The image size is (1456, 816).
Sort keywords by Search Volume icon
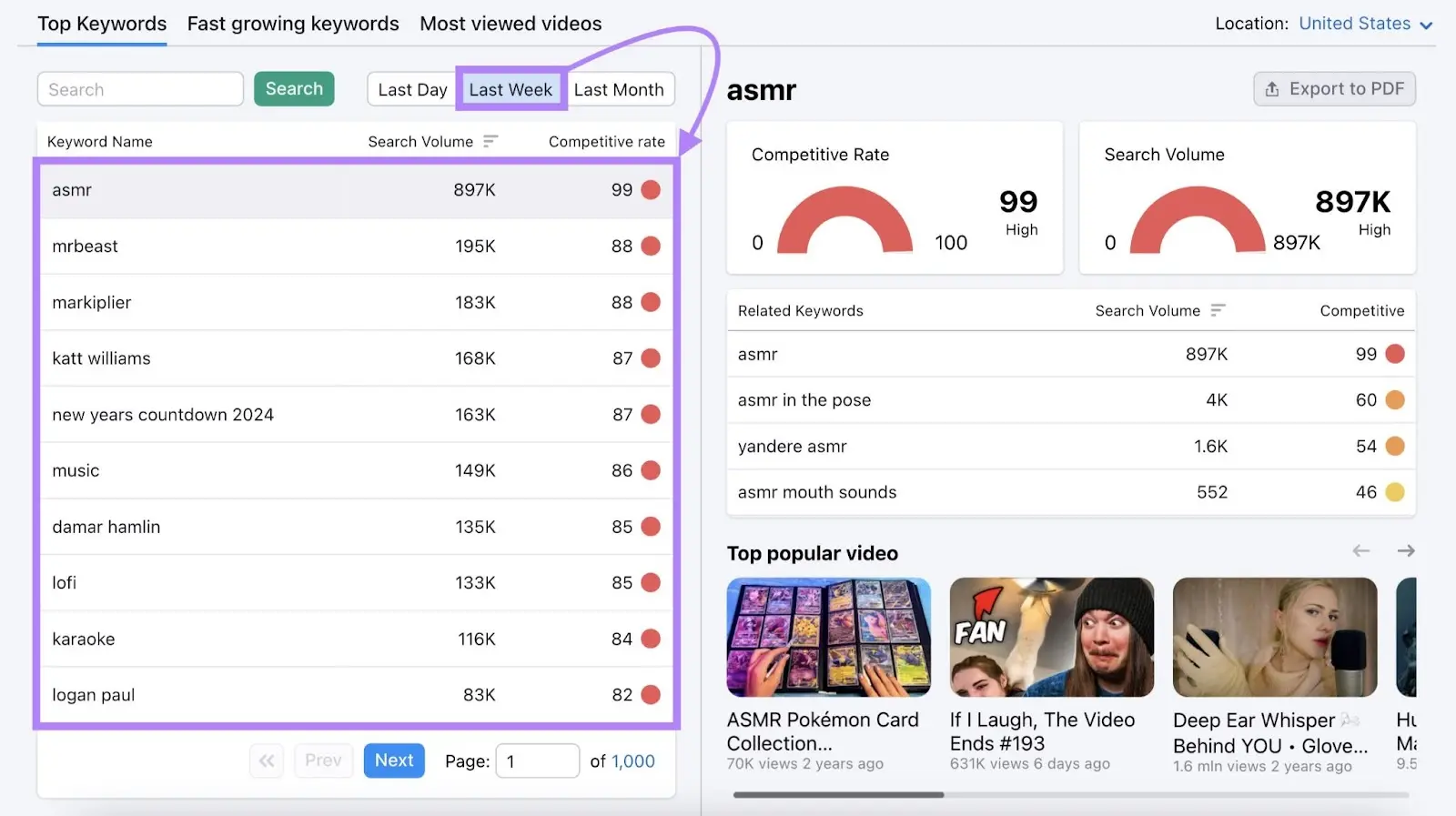[x=490, y=141]
